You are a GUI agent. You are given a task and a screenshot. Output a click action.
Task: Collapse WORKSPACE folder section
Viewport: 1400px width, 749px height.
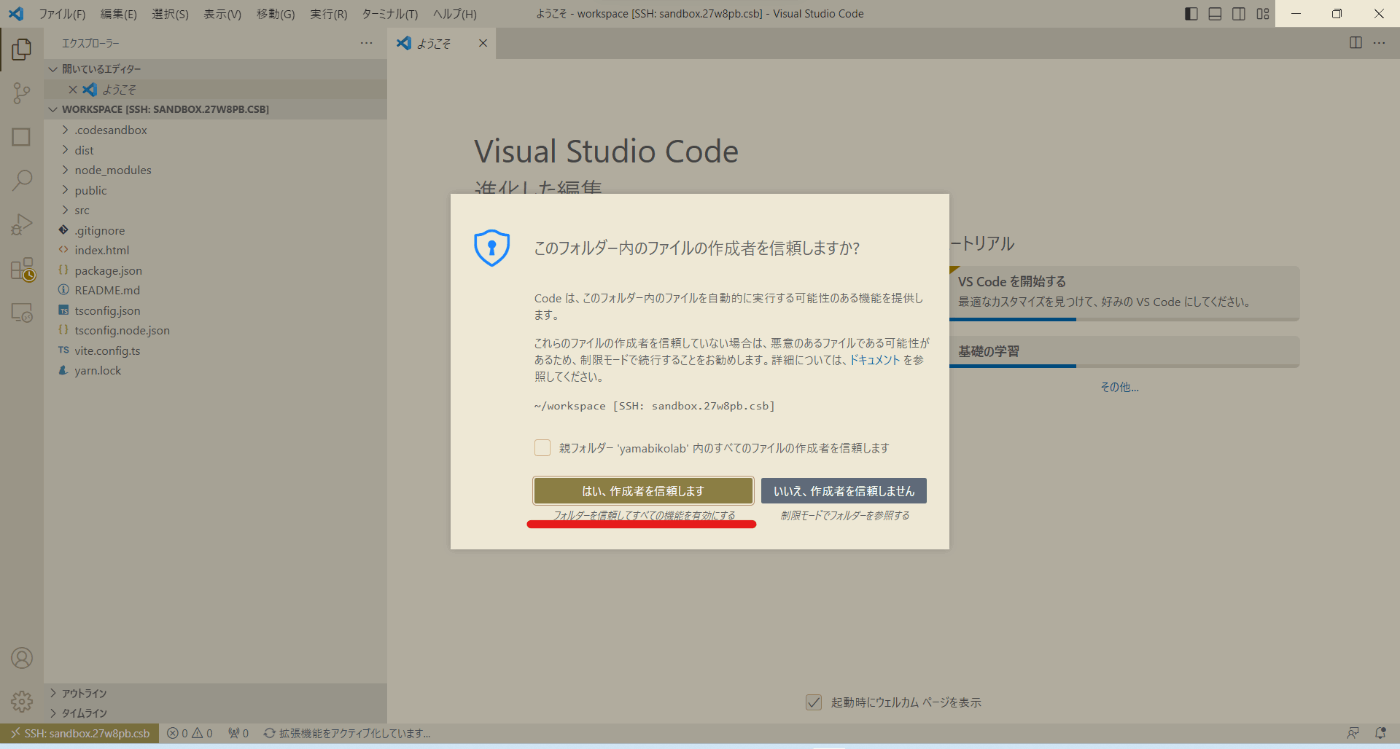(215, 109)
